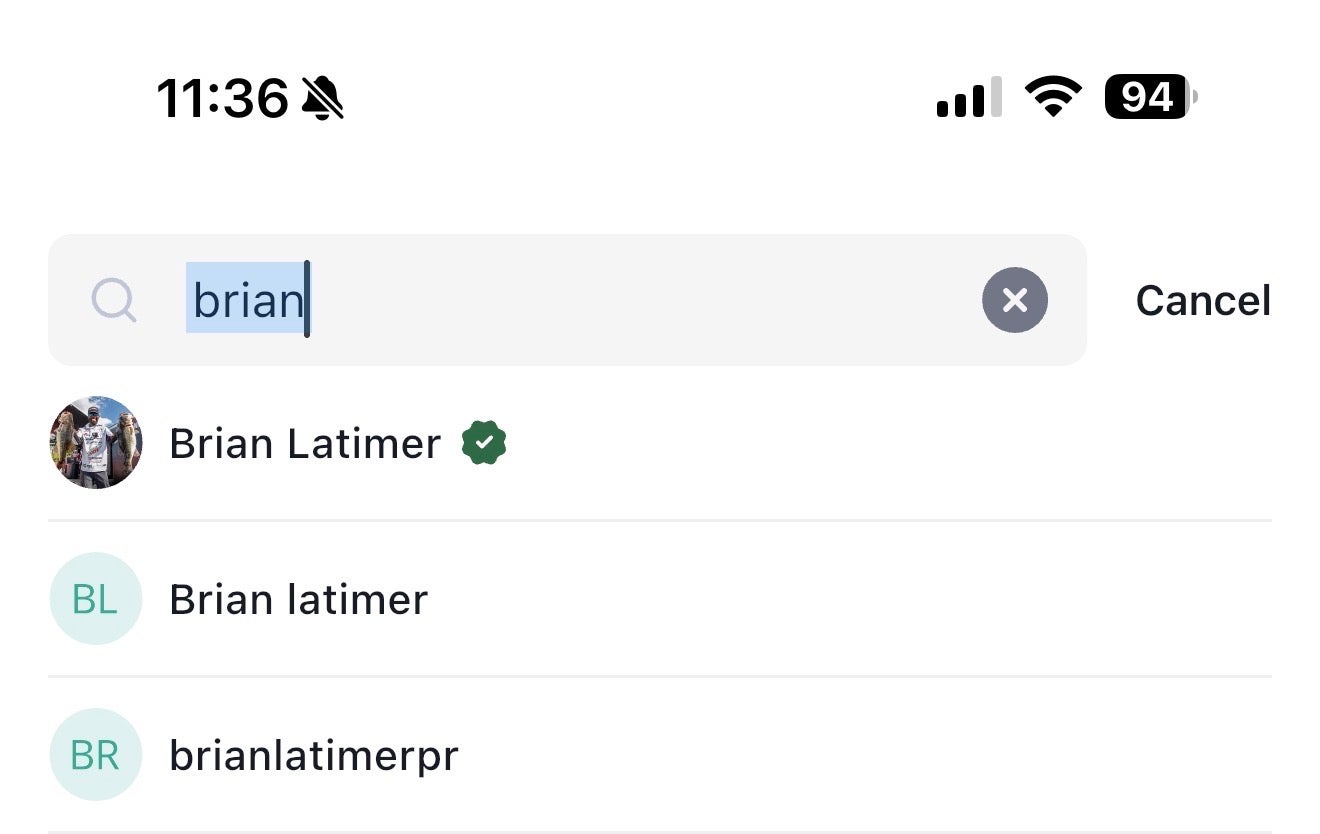Clear the search text with the X button

(1014, 300)
